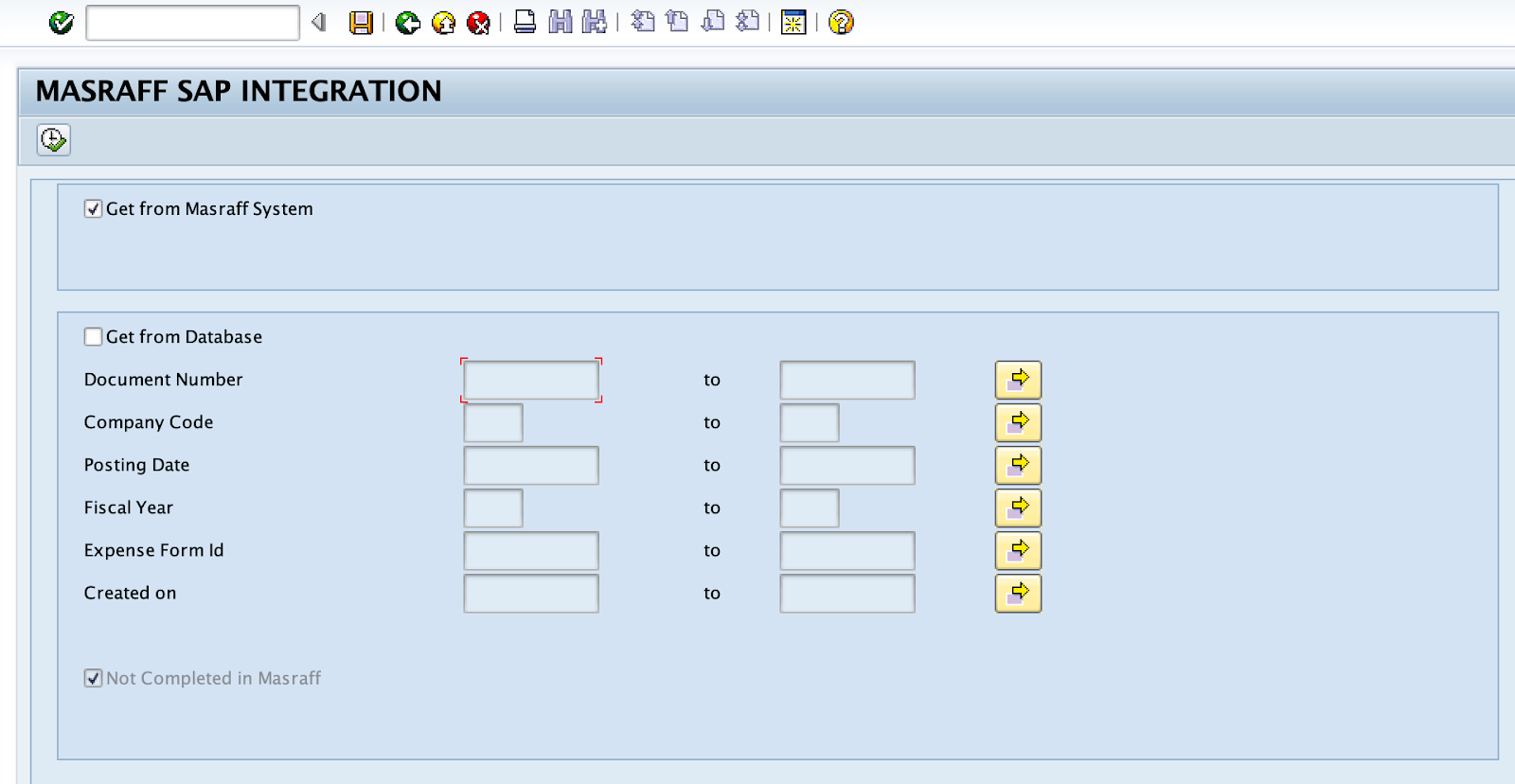Click inside the transaction command field
Image resolution: width=1515 pixels, height=784 pixels.
click(193, 23)
